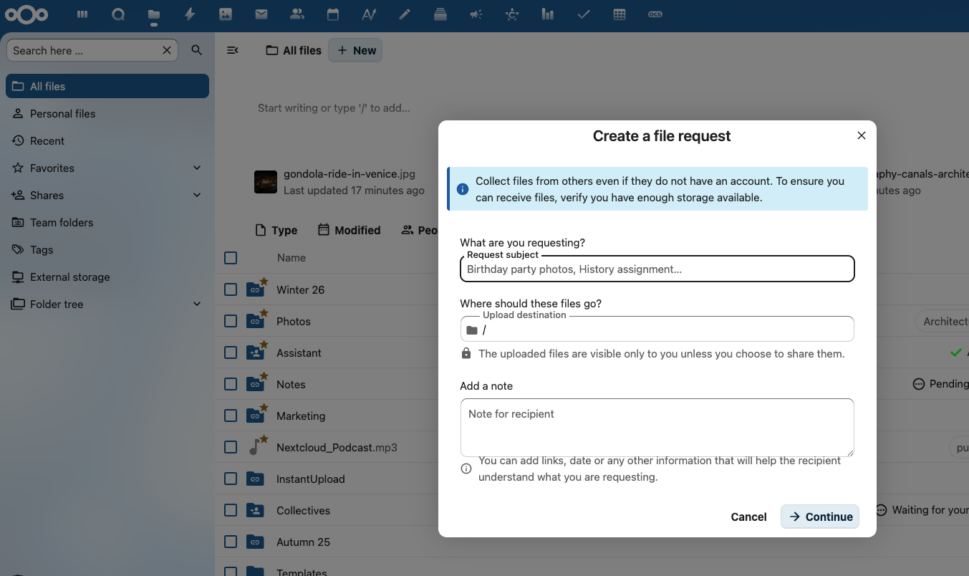Open the announcements megaphone app icon
Image resolution: width=969 pixels, height=576 pixels.
(x=475, y=14)
